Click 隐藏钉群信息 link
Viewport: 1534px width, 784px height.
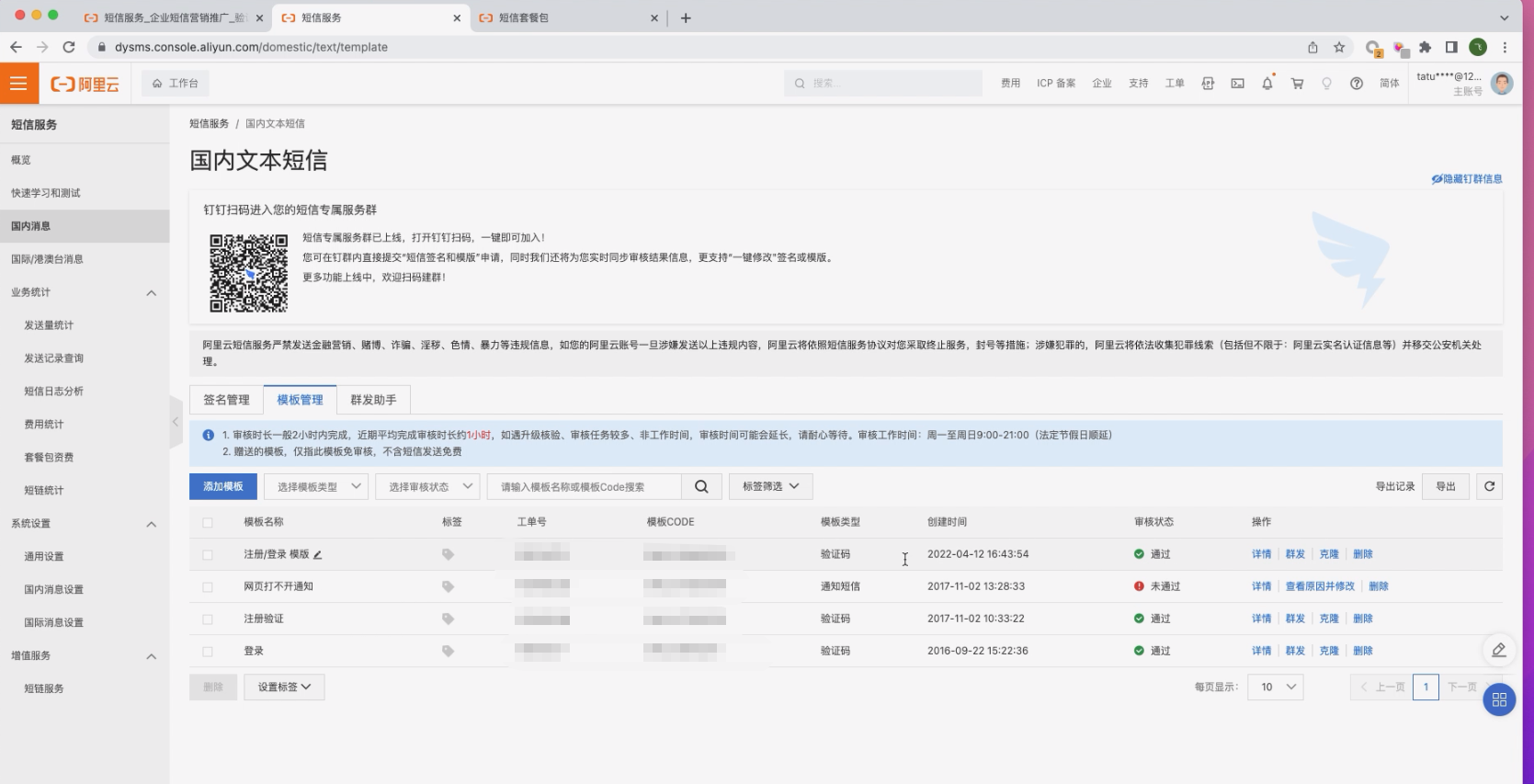point(1467,179)
